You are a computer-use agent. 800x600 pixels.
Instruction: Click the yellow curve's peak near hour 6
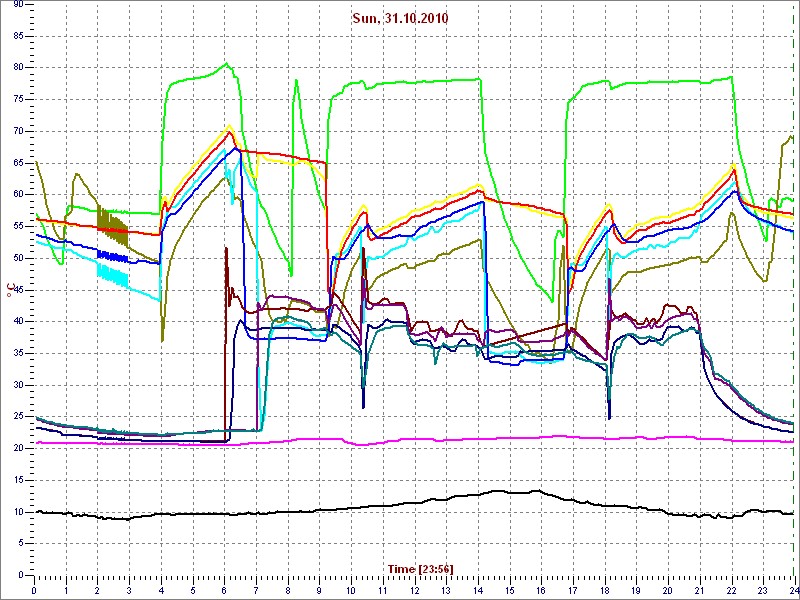click(x=230, y=126)
